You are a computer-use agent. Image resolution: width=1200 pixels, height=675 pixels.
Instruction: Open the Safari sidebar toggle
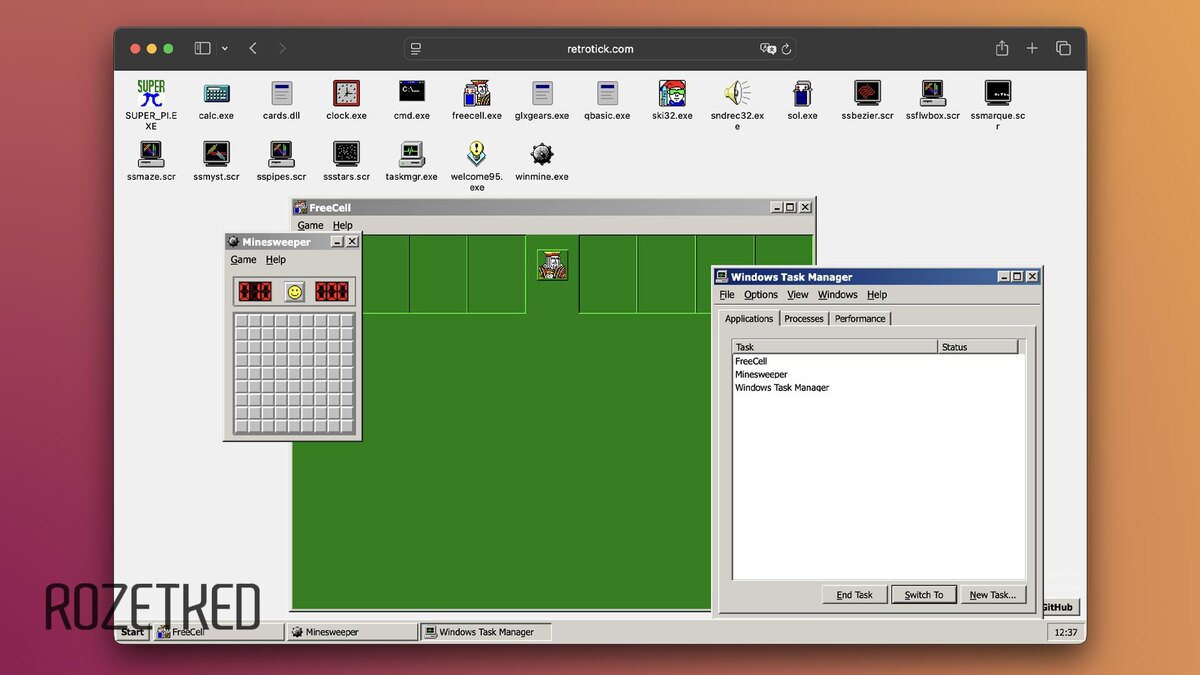pyautogui.click(x=202, y=48)
